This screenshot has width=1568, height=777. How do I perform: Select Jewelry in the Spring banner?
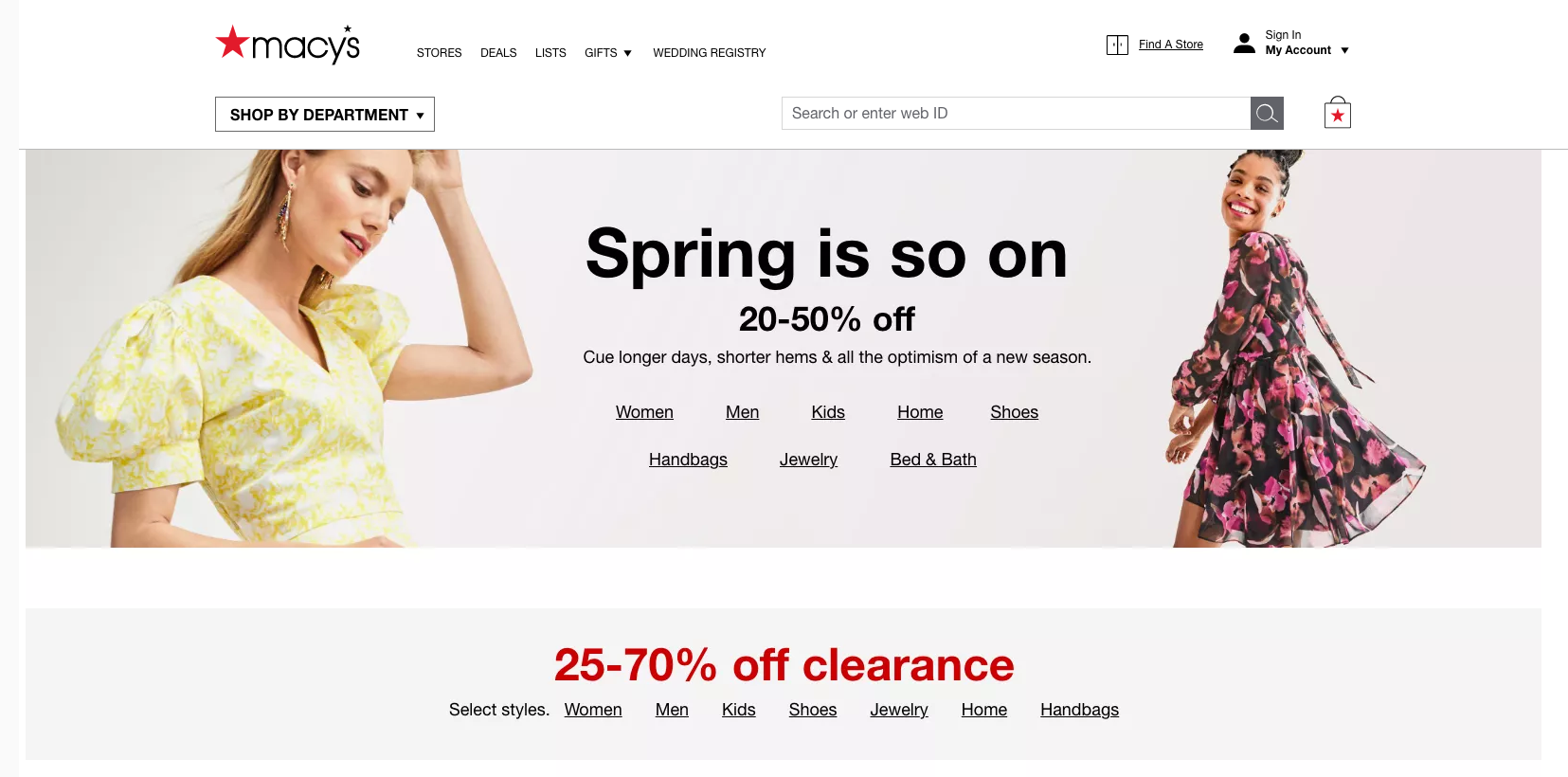coord(808,460)
